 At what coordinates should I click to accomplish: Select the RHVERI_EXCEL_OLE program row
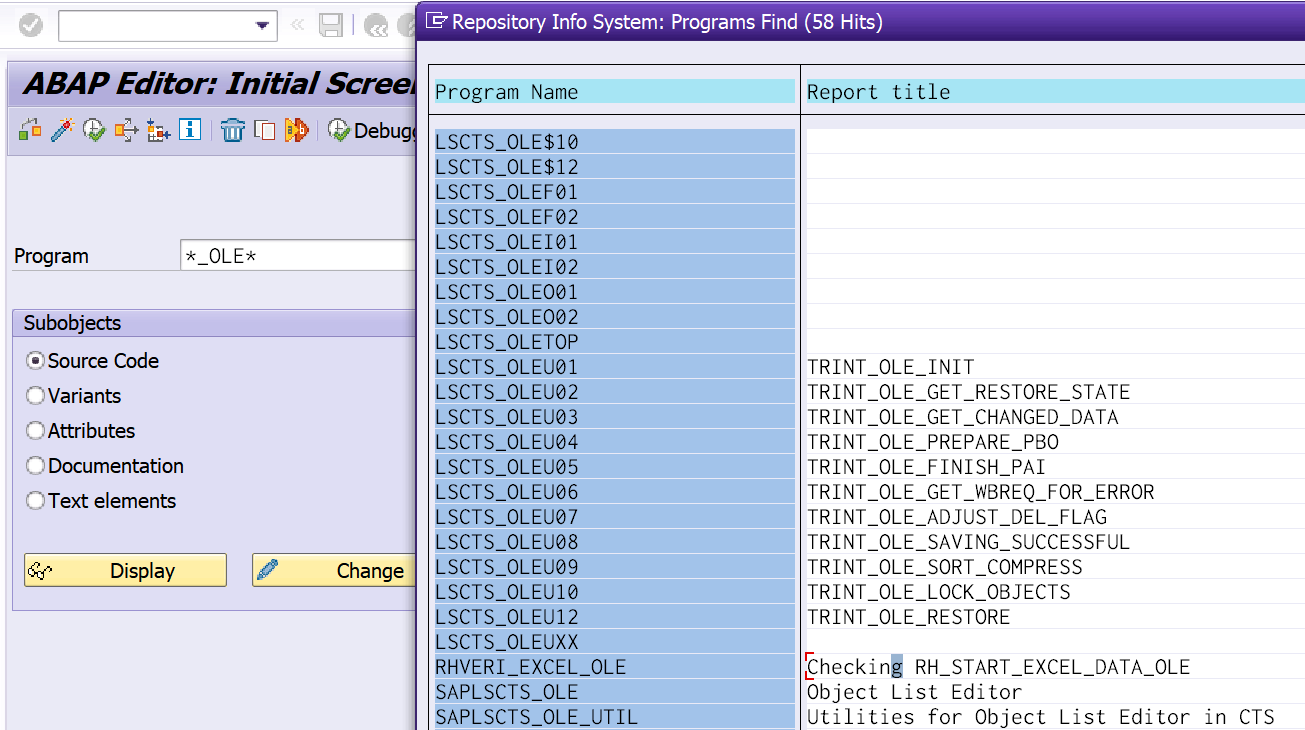615,667
